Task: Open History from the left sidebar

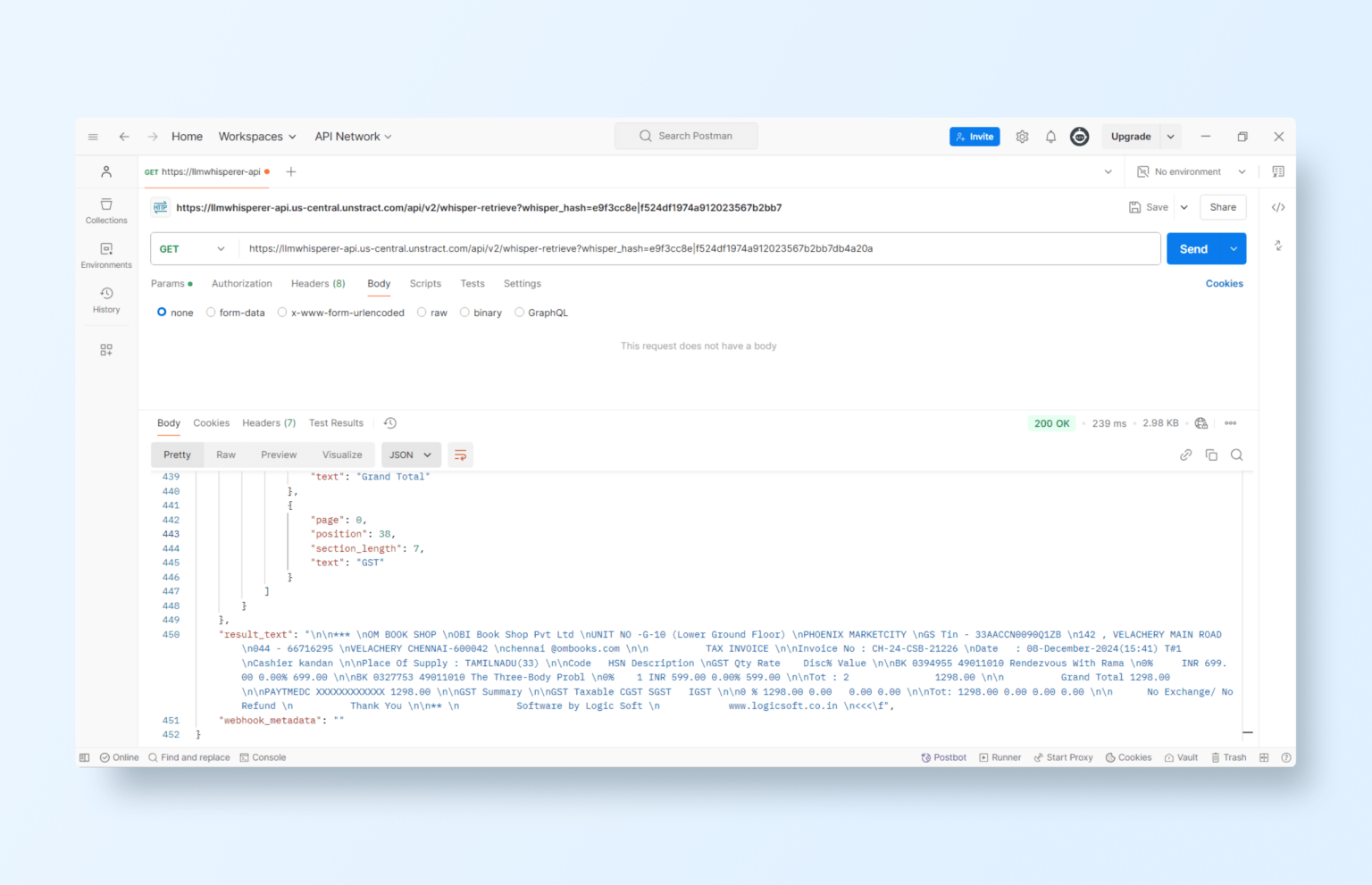Action: pos(105,299)
